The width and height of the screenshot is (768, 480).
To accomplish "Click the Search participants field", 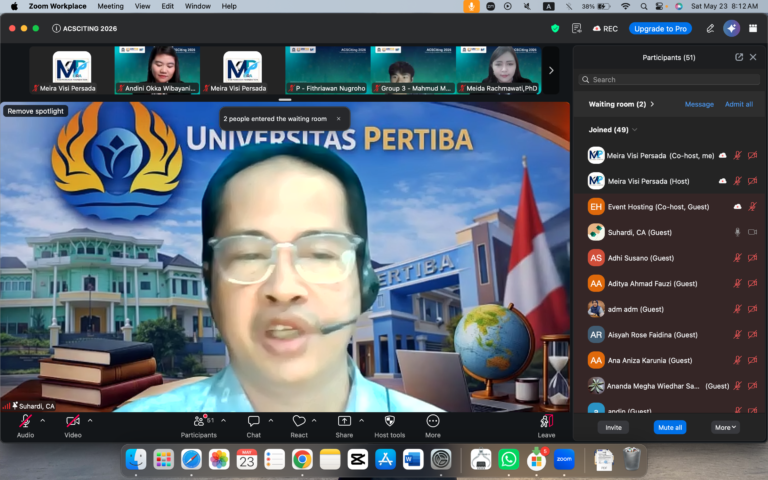I will pyautogui.click(x=669, y=79).
